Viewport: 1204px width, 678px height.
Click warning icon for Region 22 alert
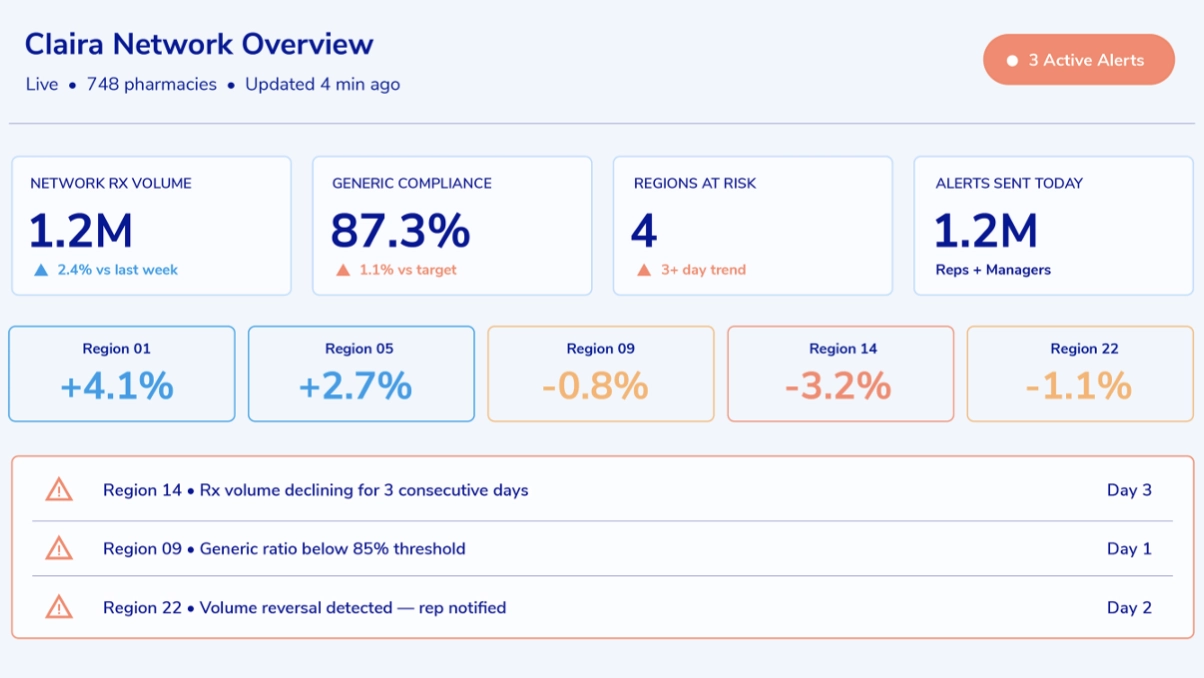point(59,607)
